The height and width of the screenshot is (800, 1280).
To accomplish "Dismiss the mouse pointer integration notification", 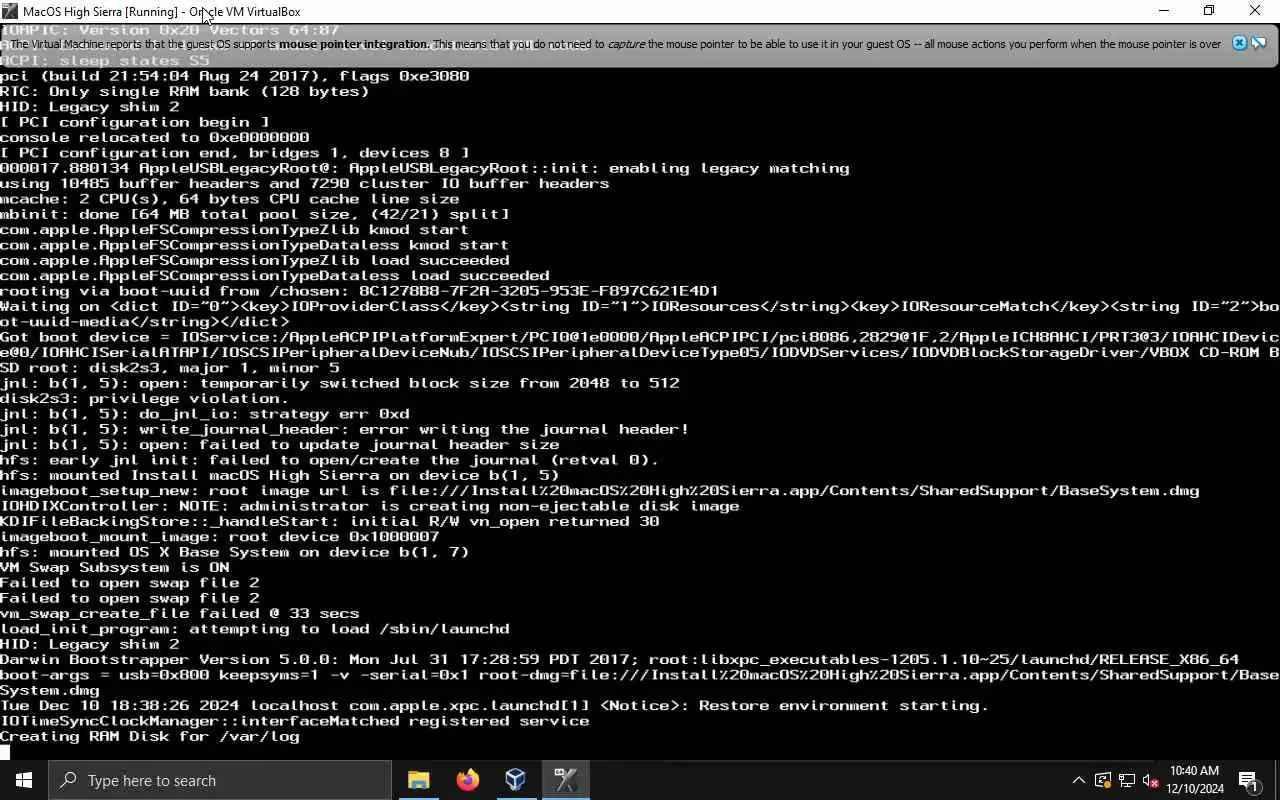I will click(x=1239, y=43).
